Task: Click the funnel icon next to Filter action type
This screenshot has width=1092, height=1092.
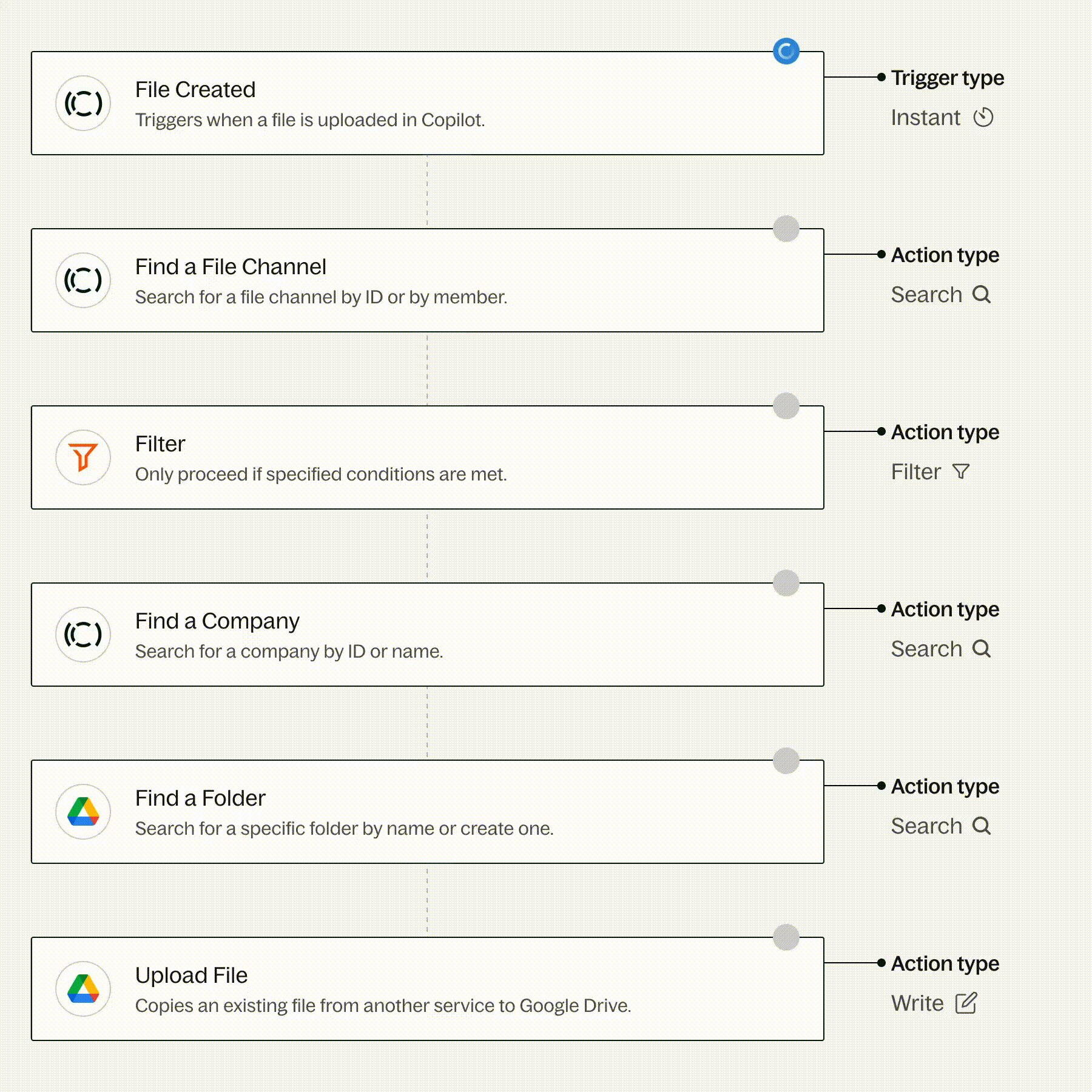Action: pyautogui.click(x=961, y=471)
